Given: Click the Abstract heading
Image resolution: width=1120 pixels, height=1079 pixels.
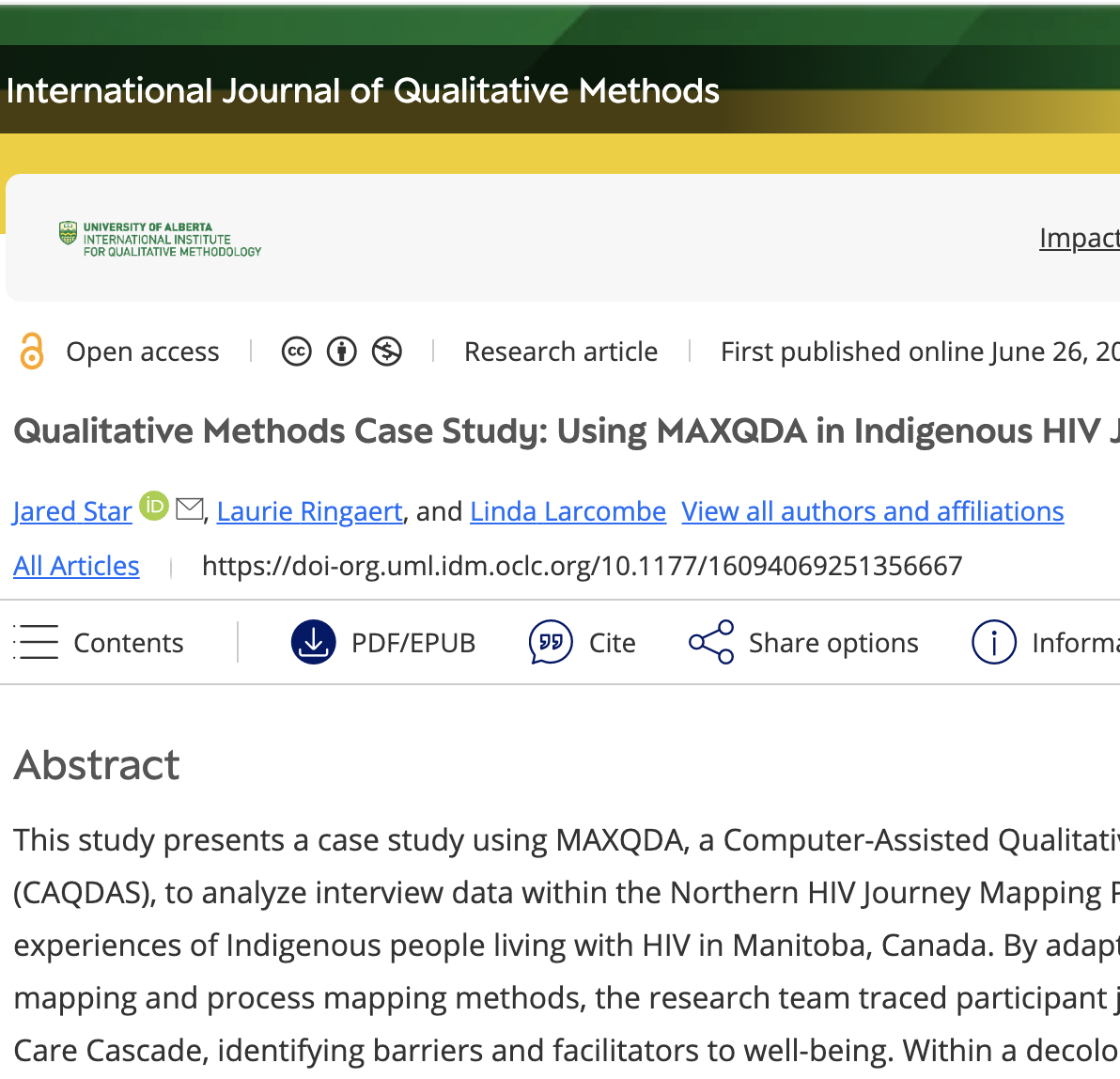Looking at the screenshot, I should (97, 764).
